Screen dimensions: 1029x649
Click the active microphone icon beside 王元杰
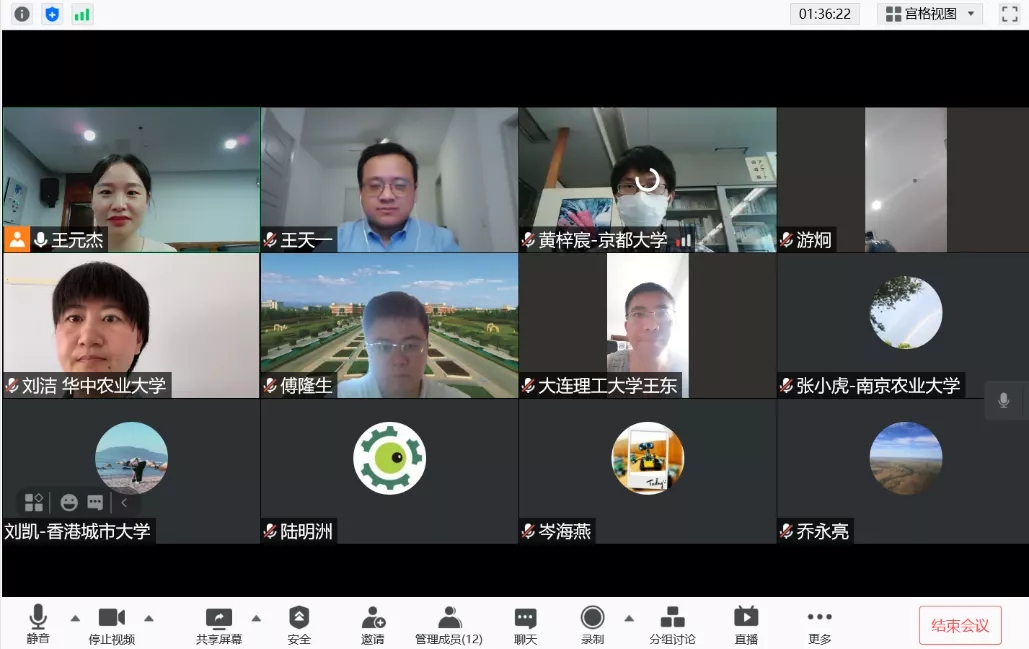pyautogui.click(x=41, y=240)
